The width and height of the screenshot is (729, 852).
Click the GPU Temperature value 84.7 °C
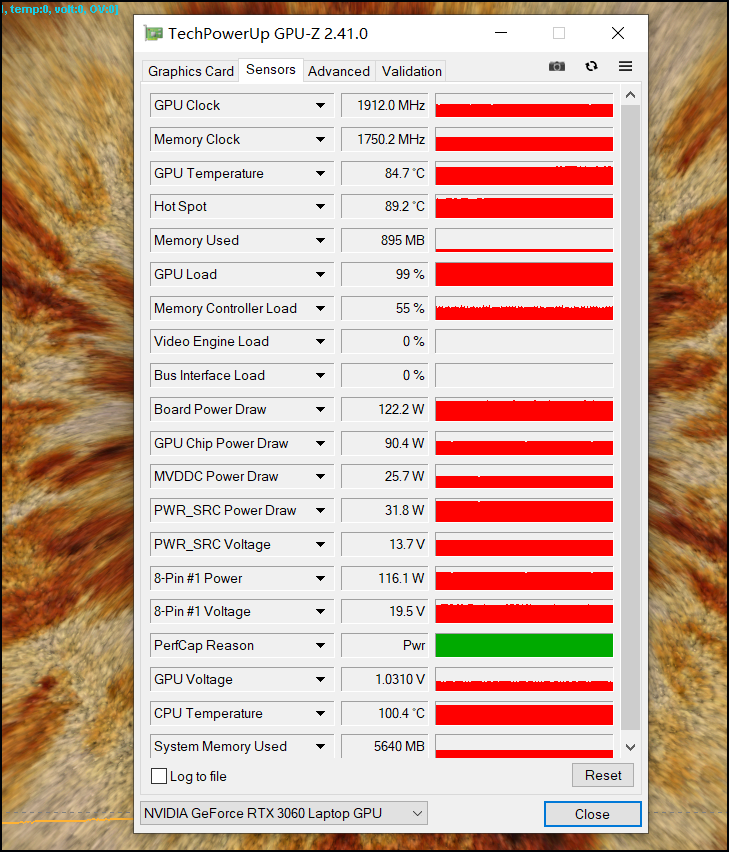click(385, 173)
